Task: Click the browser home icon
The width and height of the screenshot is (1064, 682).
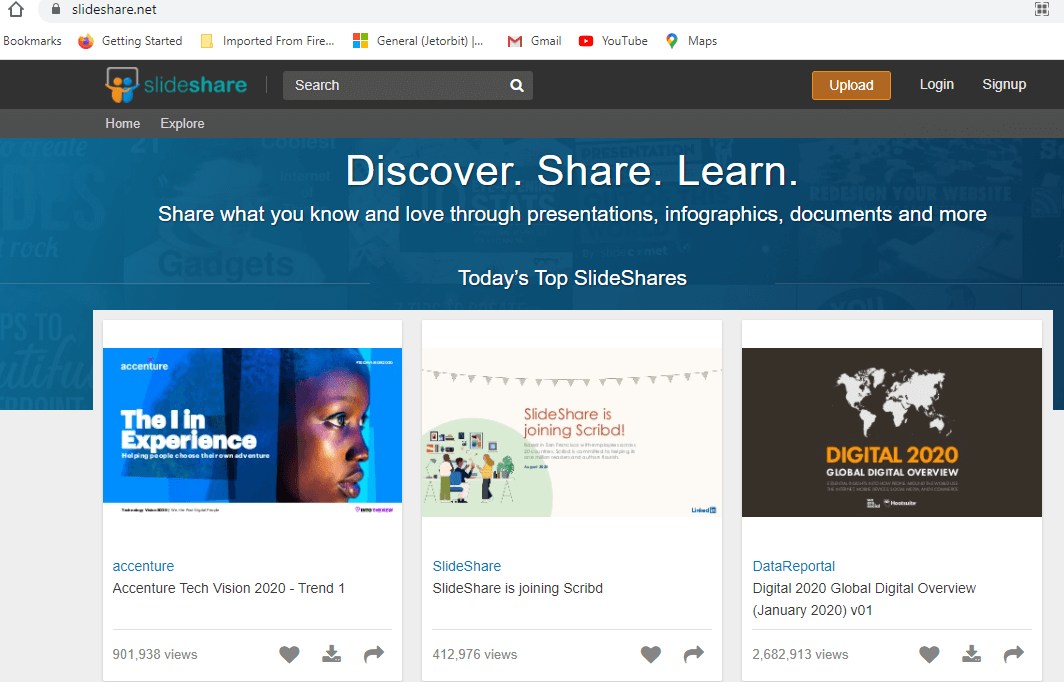Action: [x=16, y=10]
